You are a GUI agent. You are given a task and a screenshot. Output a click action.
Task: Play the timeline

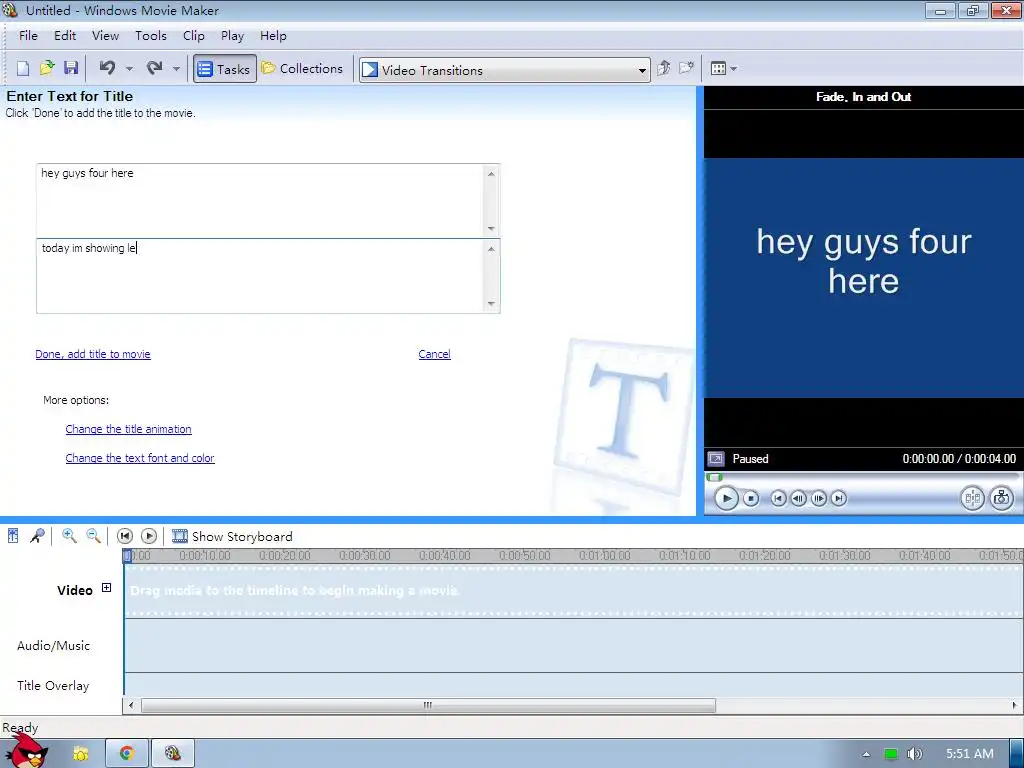pos(149,536)
